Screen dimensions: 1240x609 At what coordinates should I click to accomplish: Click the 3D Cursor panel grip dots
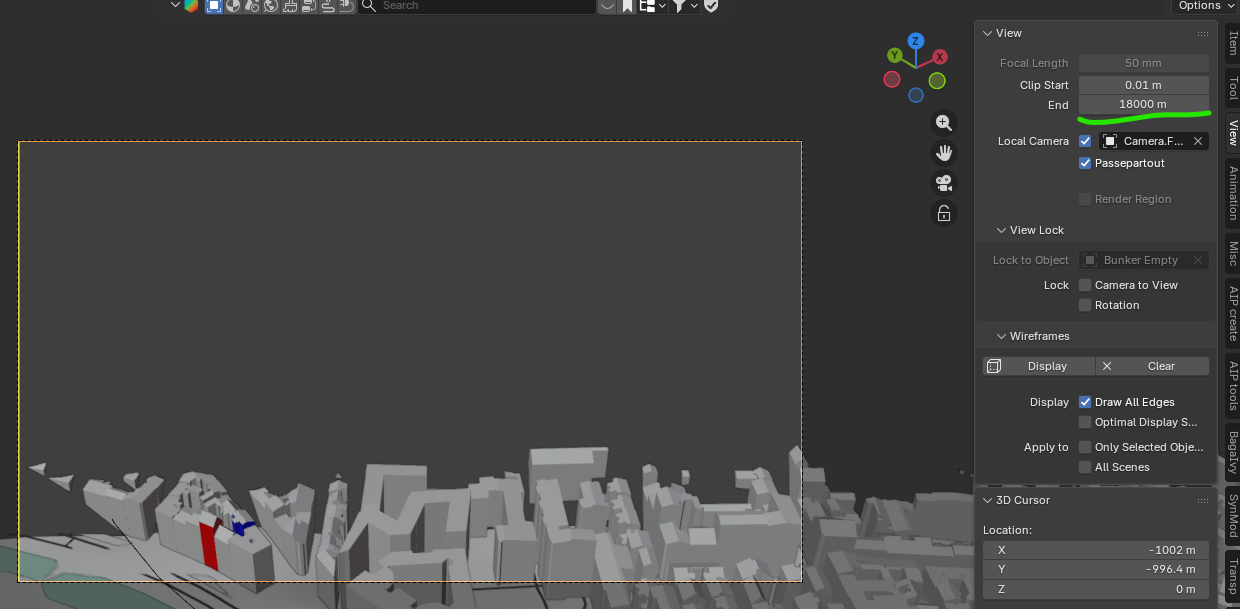pyautogui.click(x=1202, y=500)
